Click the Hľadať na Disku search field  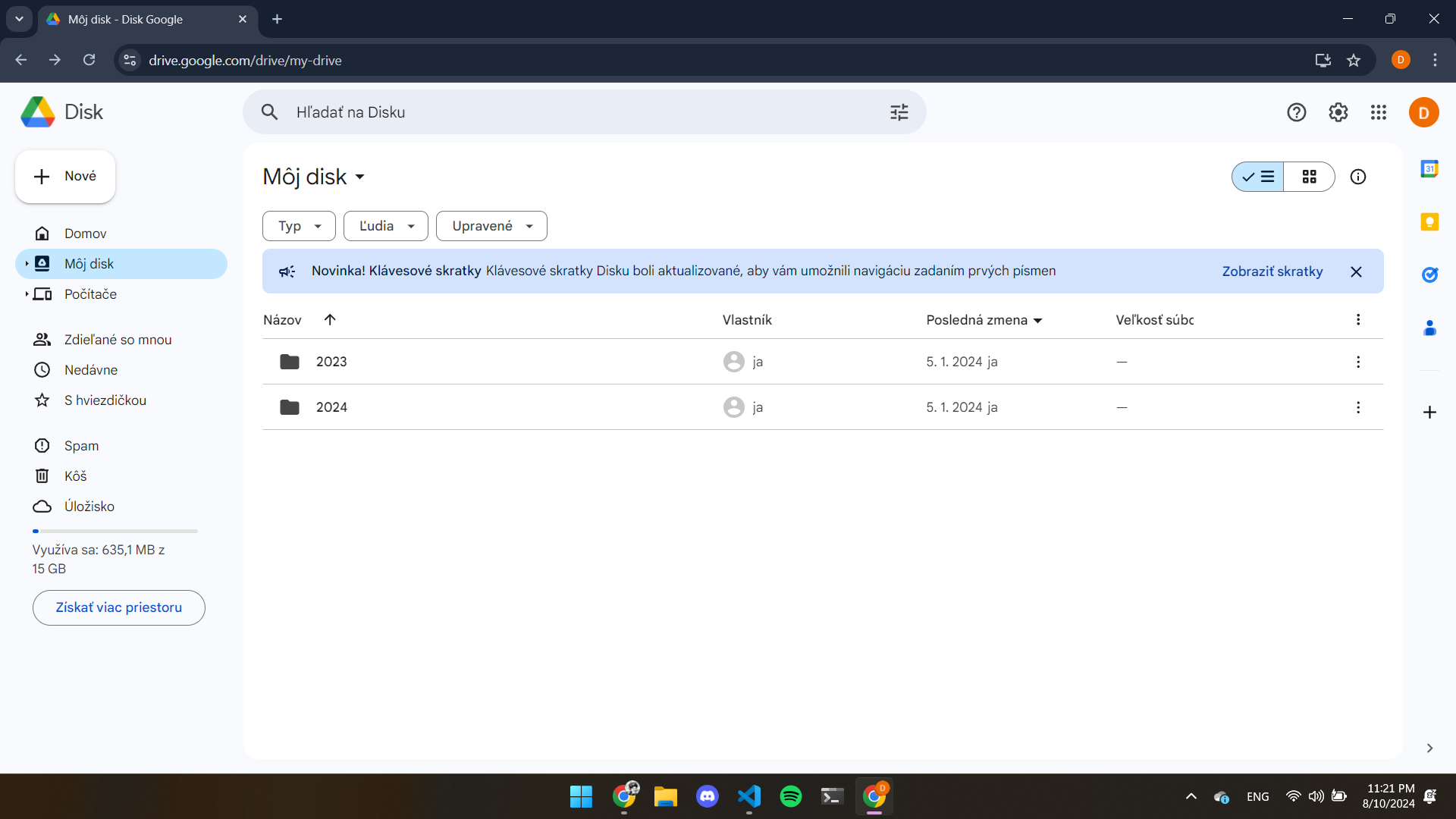pos(584,112)
